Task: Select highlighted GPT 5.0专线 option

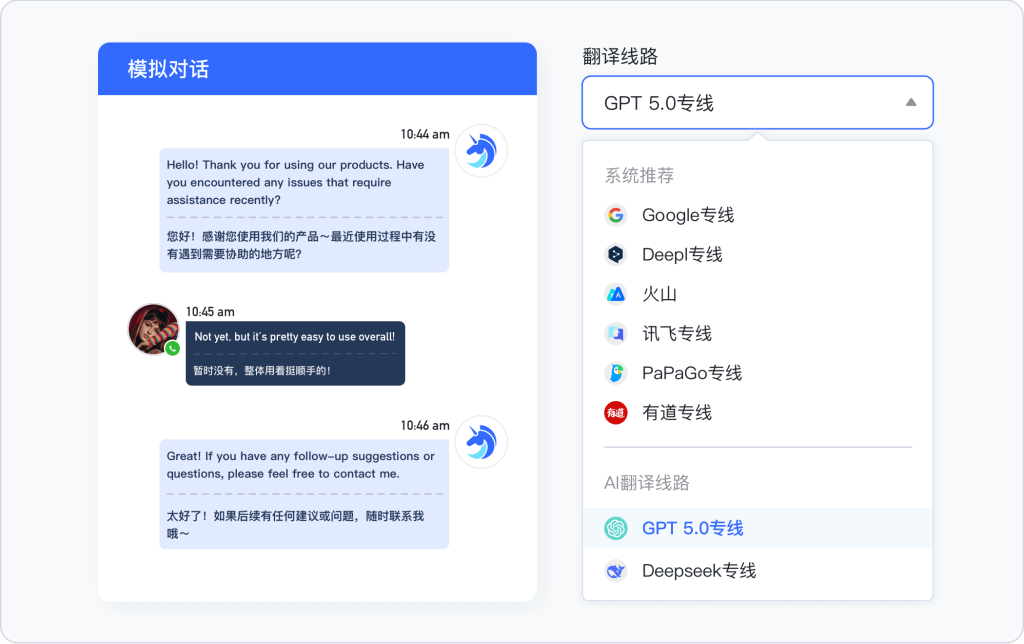Action: (x=693, y=528)
